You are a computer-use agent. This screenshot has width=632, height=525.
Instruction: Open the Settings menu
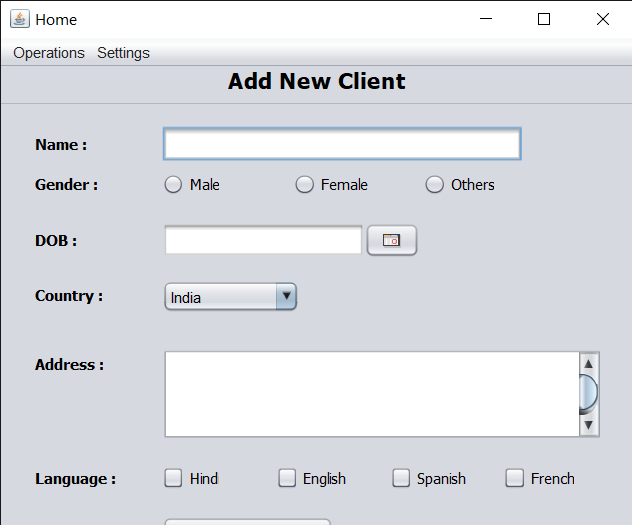pyautogui.click(x=123, y=53)
